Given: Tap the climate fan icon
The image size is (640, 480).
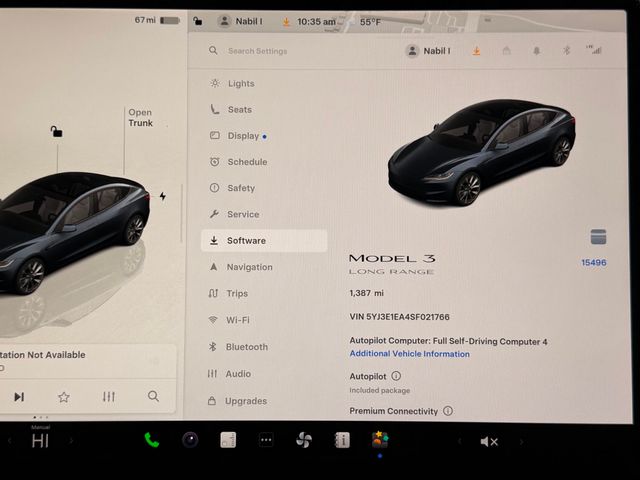Looking at the screenshot, I should (304, 440).
